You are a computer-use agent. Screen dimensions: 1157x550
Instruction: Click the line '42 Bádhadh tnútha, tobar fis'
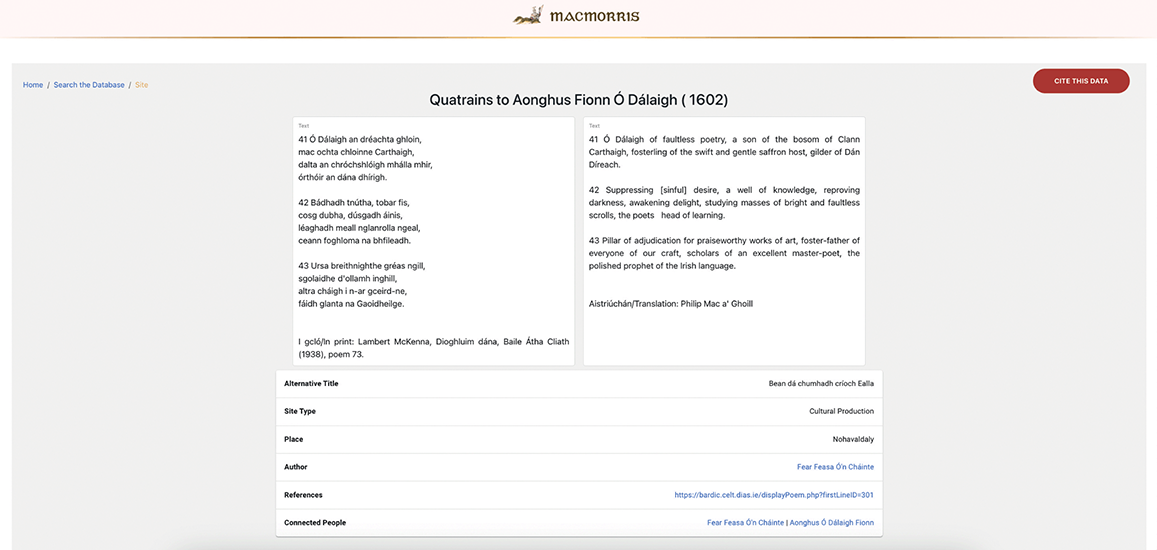(353, 202)
